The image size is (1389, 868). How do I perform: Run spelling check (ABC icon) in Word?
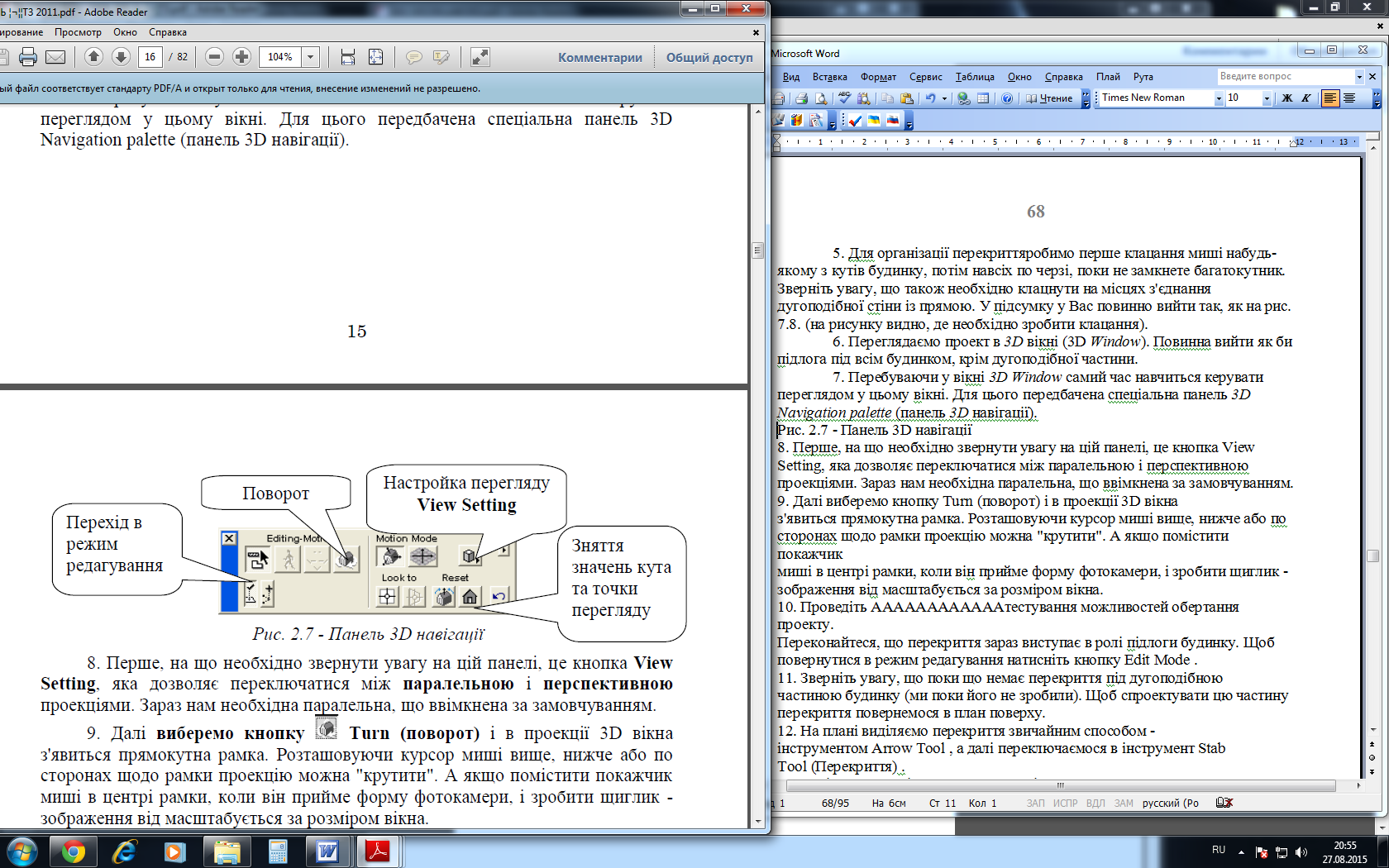pyautogui.click(x=844, y=98)
